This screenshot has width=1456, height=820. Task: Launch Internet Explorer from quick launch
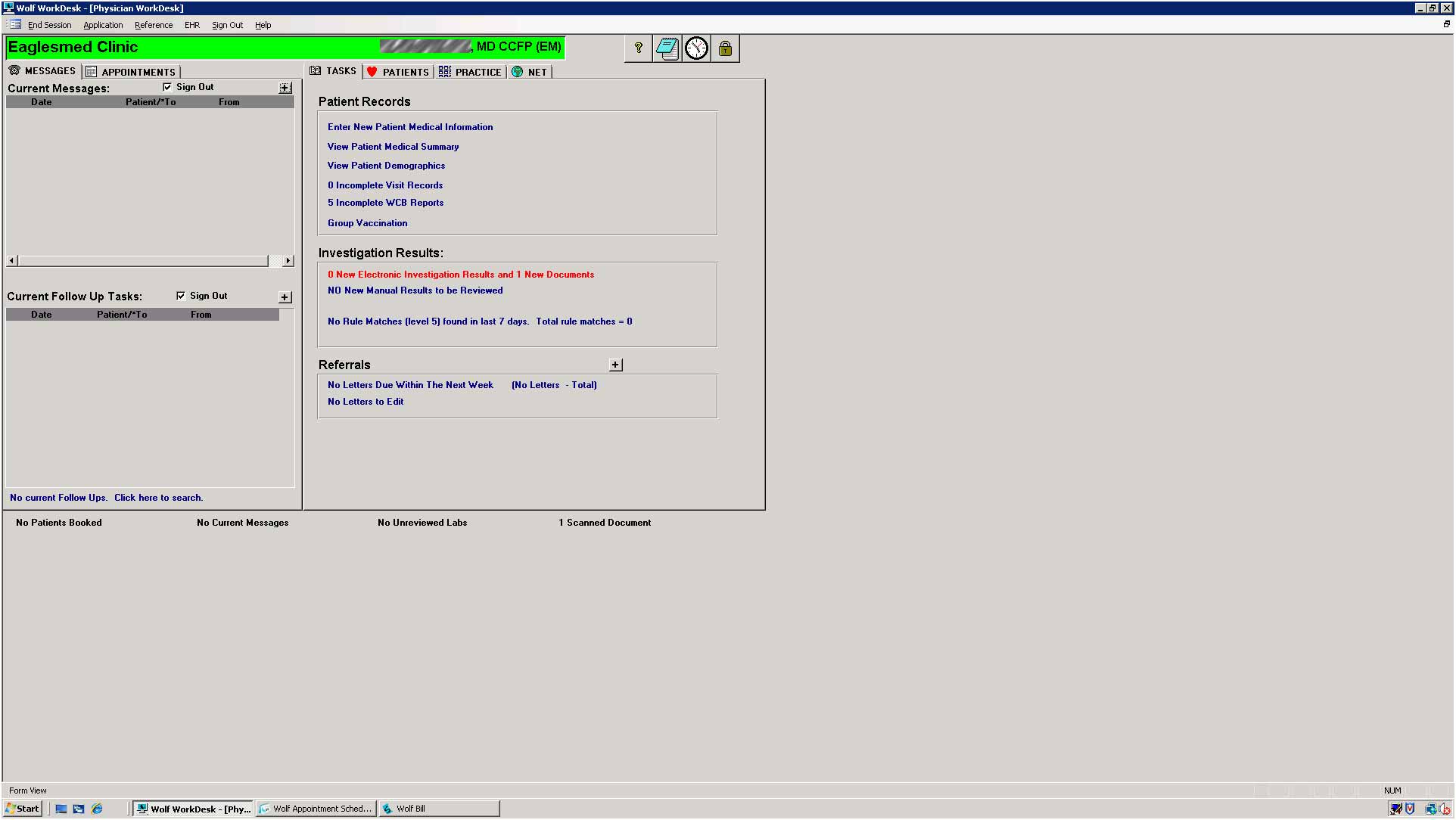(97, 809)
